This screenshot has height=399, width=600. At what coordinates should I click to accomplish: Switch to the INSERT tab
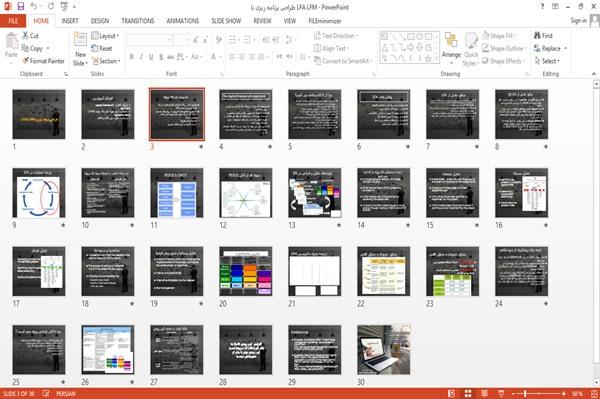[70, 21]
